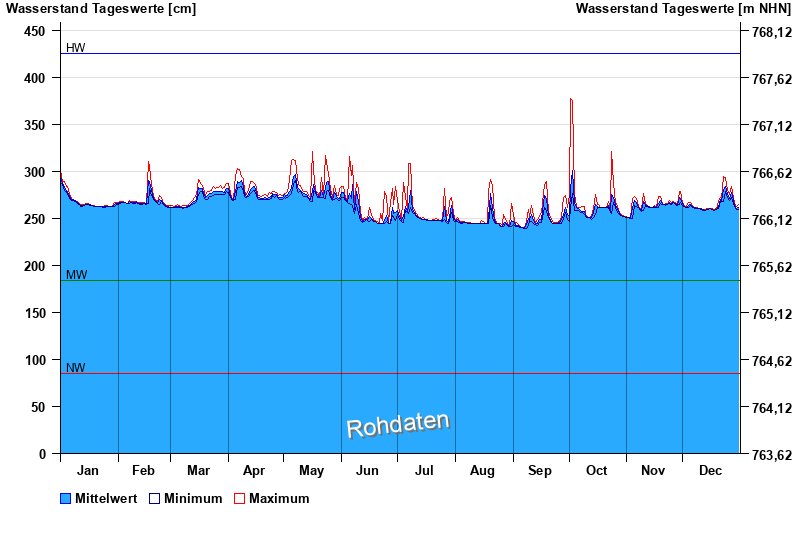800x550 pixels.
Task: Click the Feb month label
Action: coord(143,470)
